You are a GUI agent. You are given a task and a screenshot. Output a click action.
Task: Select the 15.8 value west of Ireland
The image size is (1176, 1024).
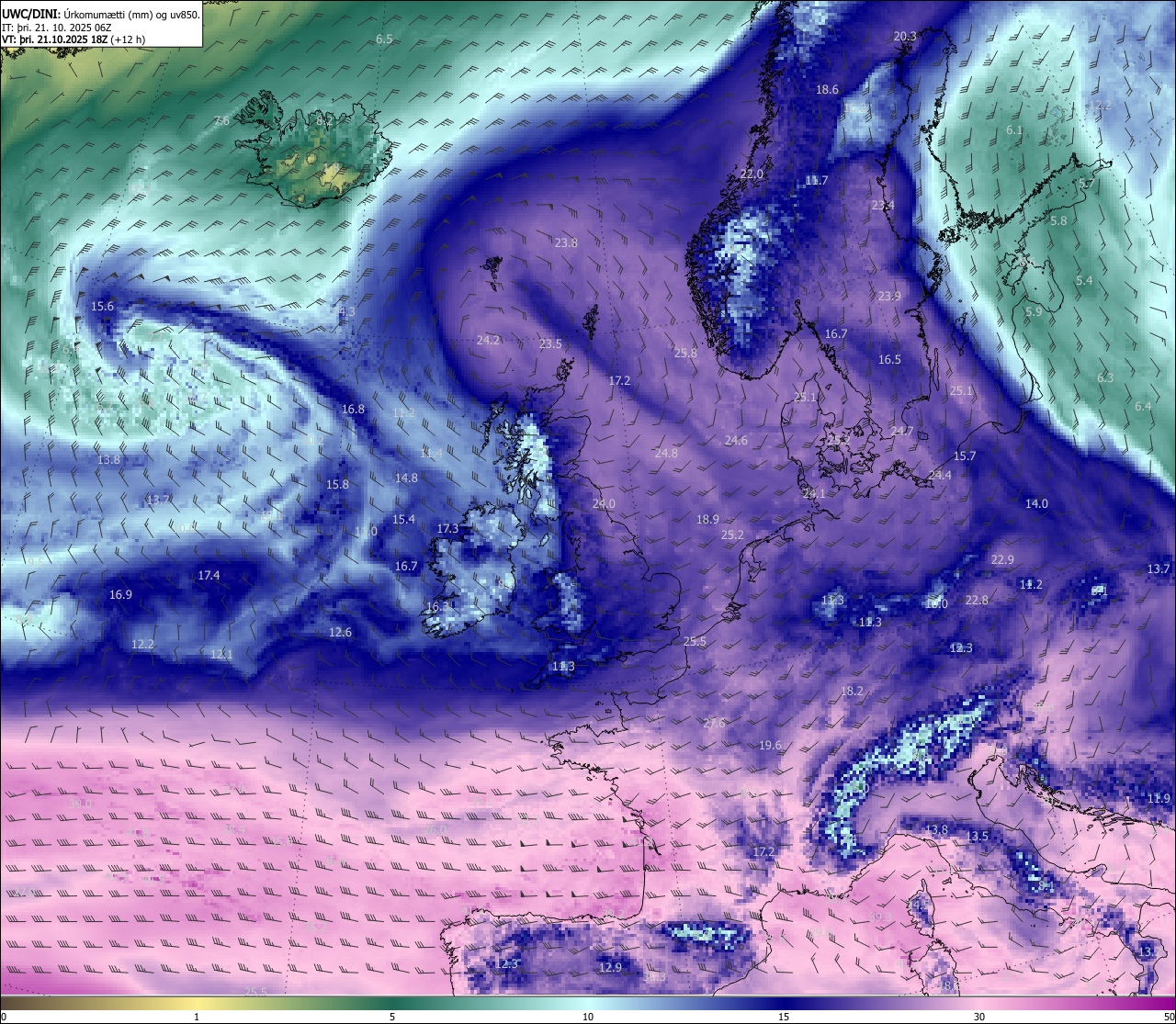(337, 485)
